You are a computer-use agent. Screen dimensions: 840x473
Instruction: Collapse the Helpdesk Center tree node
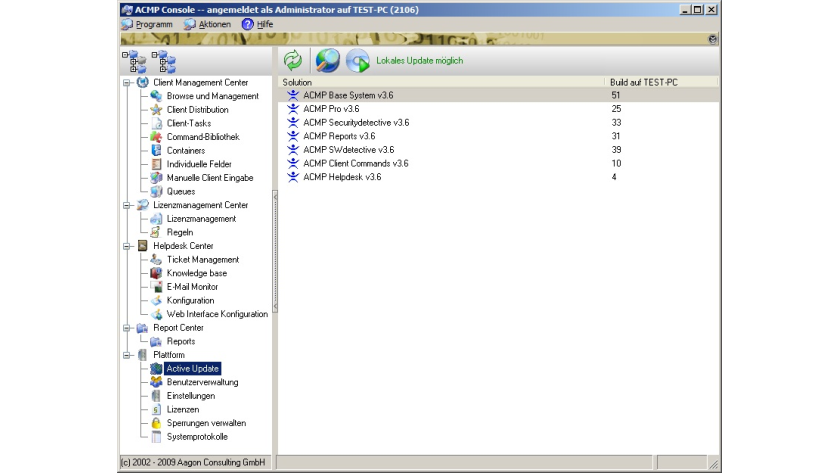127,246
